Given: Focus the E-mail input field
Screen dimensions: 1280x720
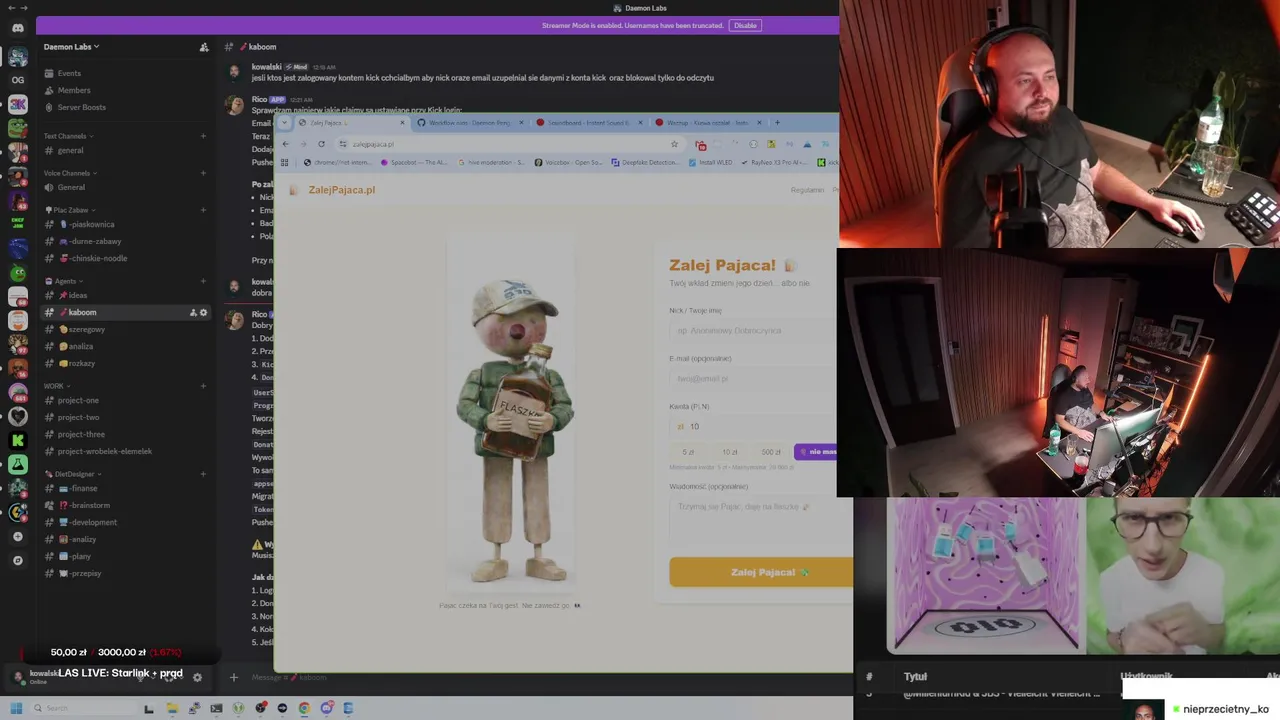Looking at the screenshot, I should [x=755, y=379].
